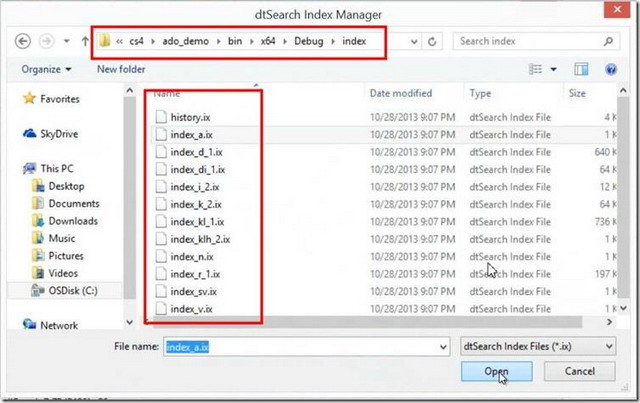Click navigation pane scroll-up arrow
Image resolution: width=640 pixels, height=403 pixels.
pos(130,90)
